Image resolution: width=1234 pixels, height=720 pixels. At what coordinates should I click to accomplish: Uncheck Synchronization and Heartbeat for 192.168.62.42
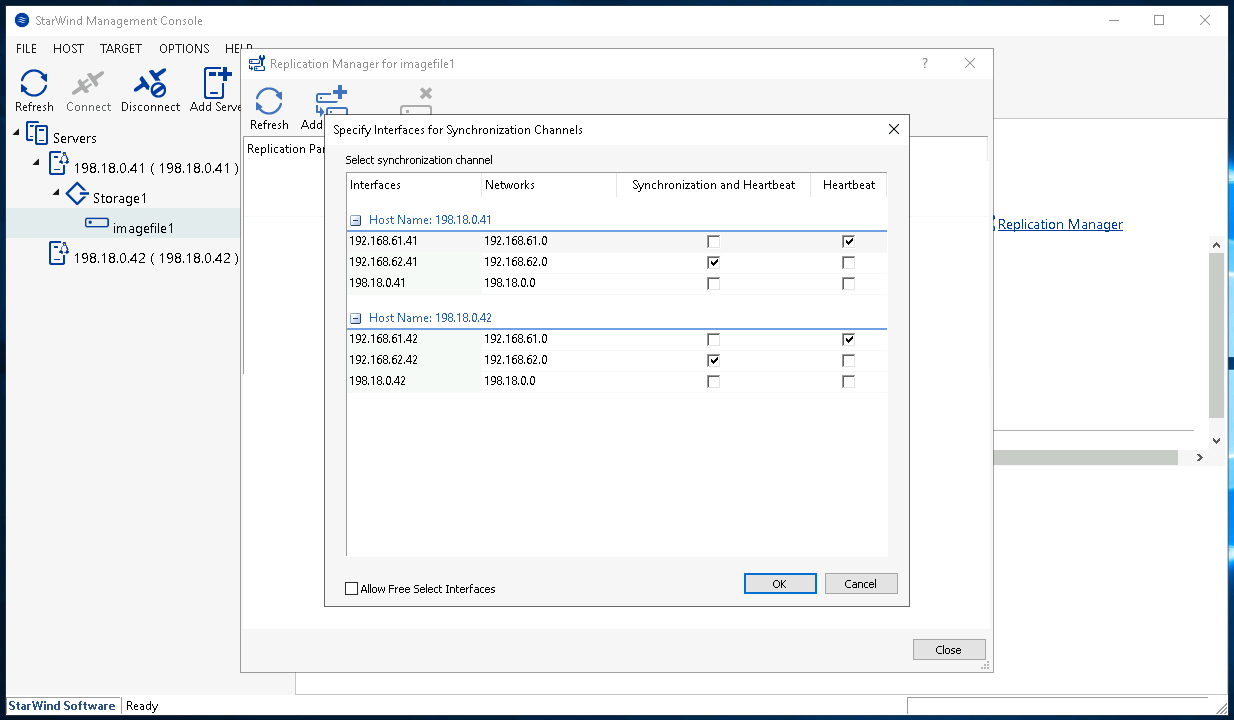[713, 360]
